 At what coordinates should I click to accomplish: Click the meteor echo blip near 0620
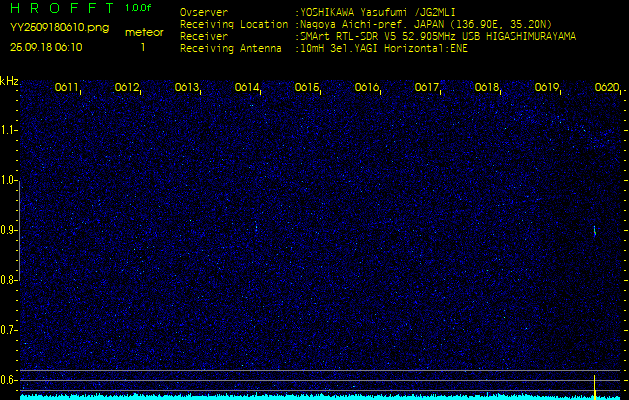pos(595,231)
